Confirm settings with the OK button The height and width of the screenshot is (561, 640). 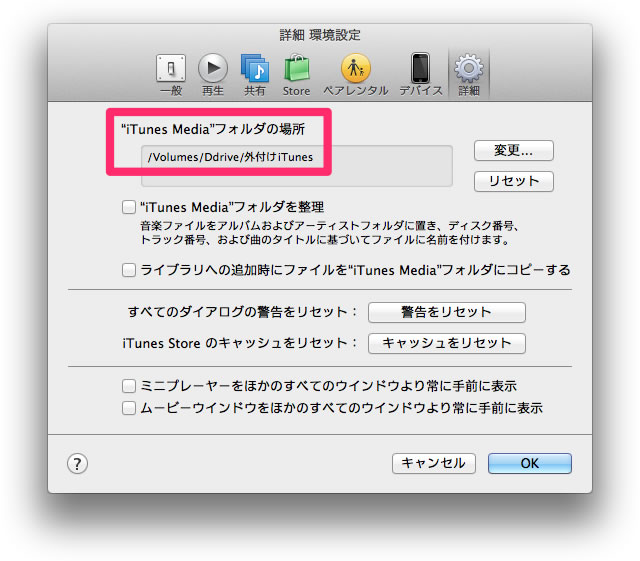(x=529, y=463)
